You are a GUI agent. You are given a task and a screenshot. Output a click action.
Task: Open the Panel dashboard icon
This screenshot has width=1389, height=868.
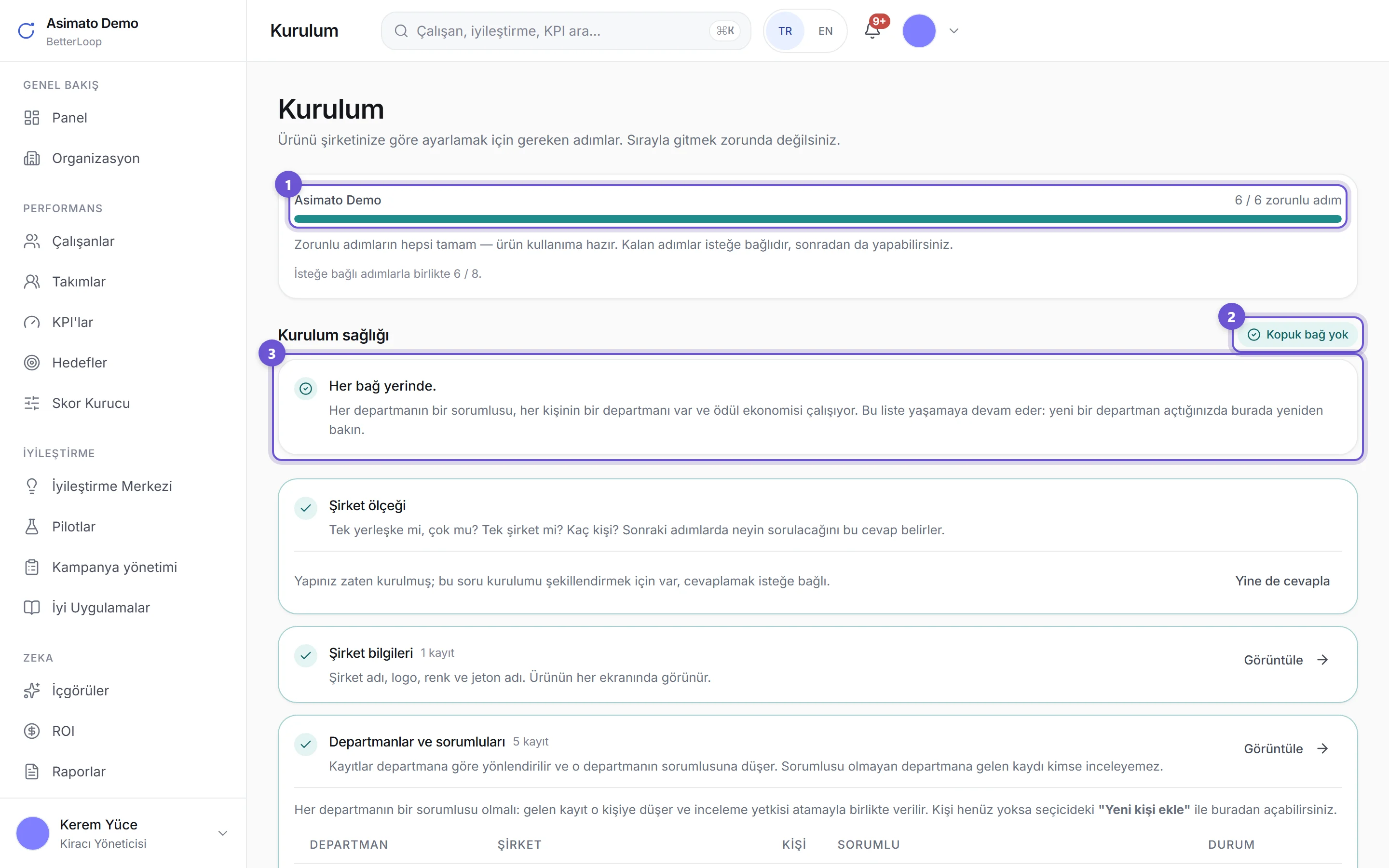[x=31, y=118]
